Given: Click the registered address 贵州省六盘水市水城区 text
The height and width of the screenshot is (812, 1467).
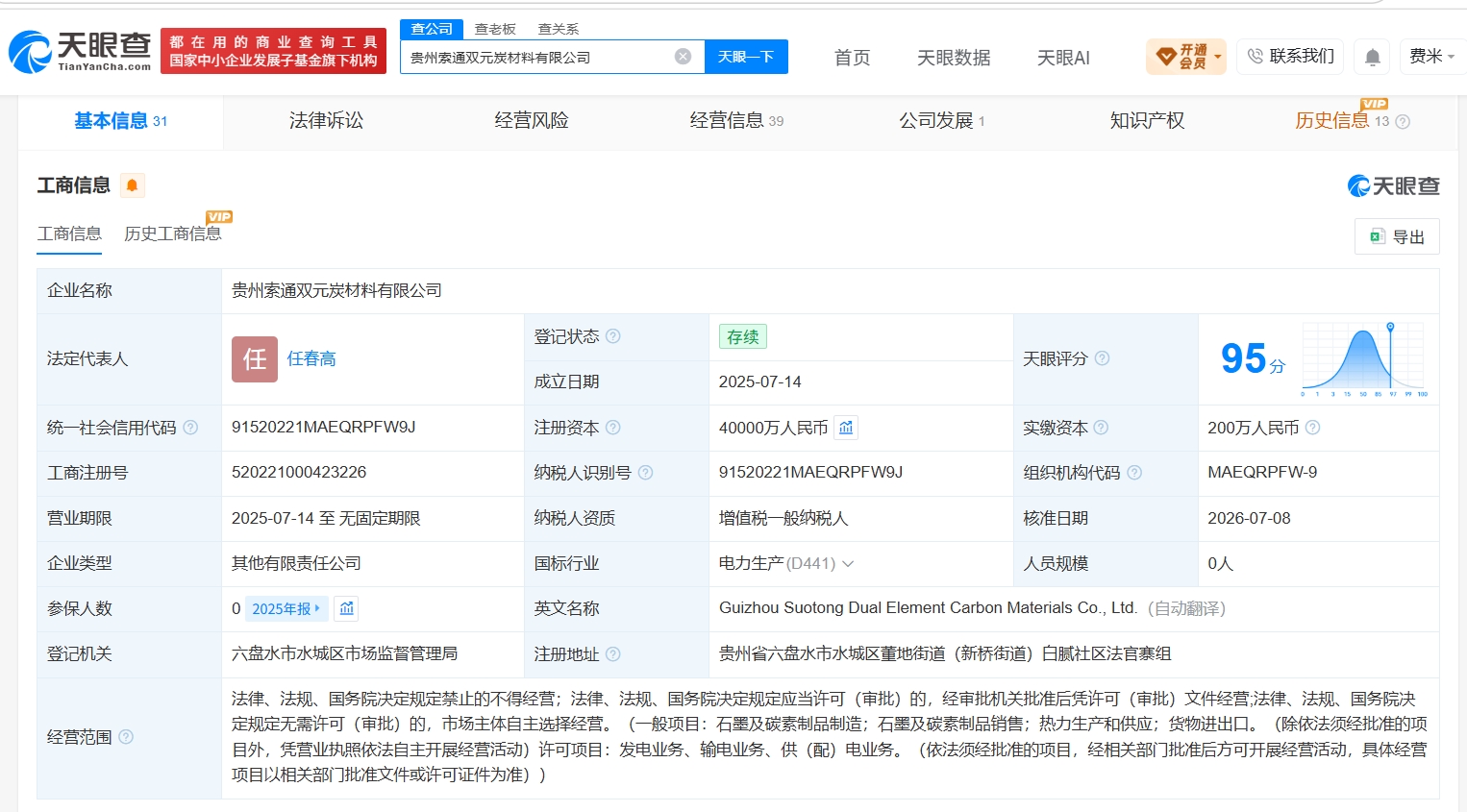Looking at the screenshot, I should pos(945,653).
